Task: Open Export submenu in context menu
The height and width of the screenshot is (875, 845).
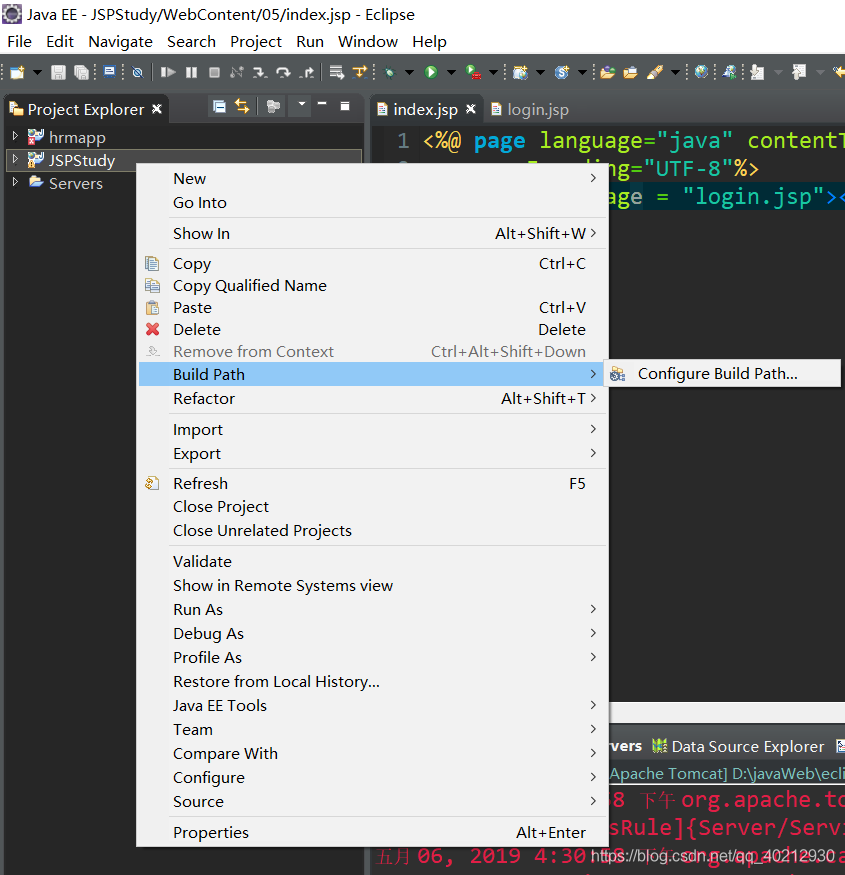Action: (373, 454)
